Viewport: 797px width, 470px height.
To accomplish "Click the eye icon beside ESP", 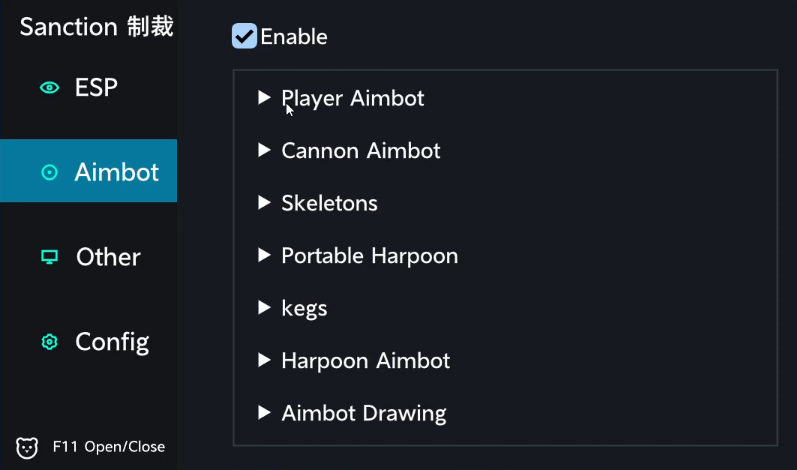I will point(49,88).
